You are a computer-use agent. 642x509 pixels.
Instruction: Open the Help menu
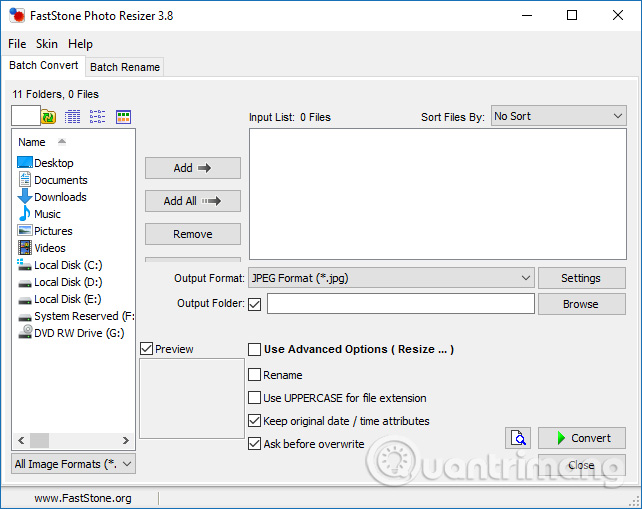(x=80, y=44)
